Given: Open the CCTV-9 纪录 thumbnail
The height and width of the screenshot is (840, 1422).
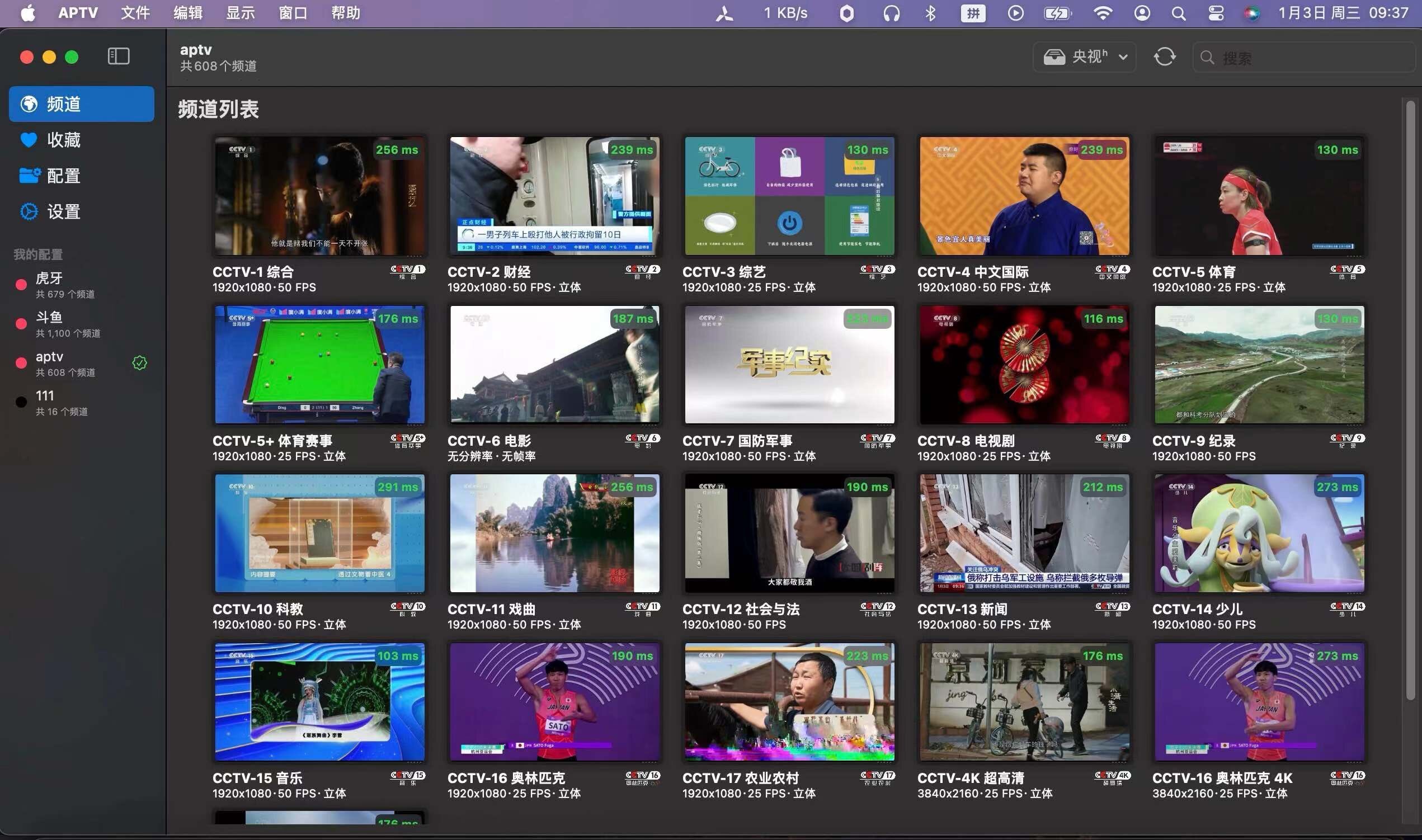Looking at the screenshot, I should [1260, 365].
